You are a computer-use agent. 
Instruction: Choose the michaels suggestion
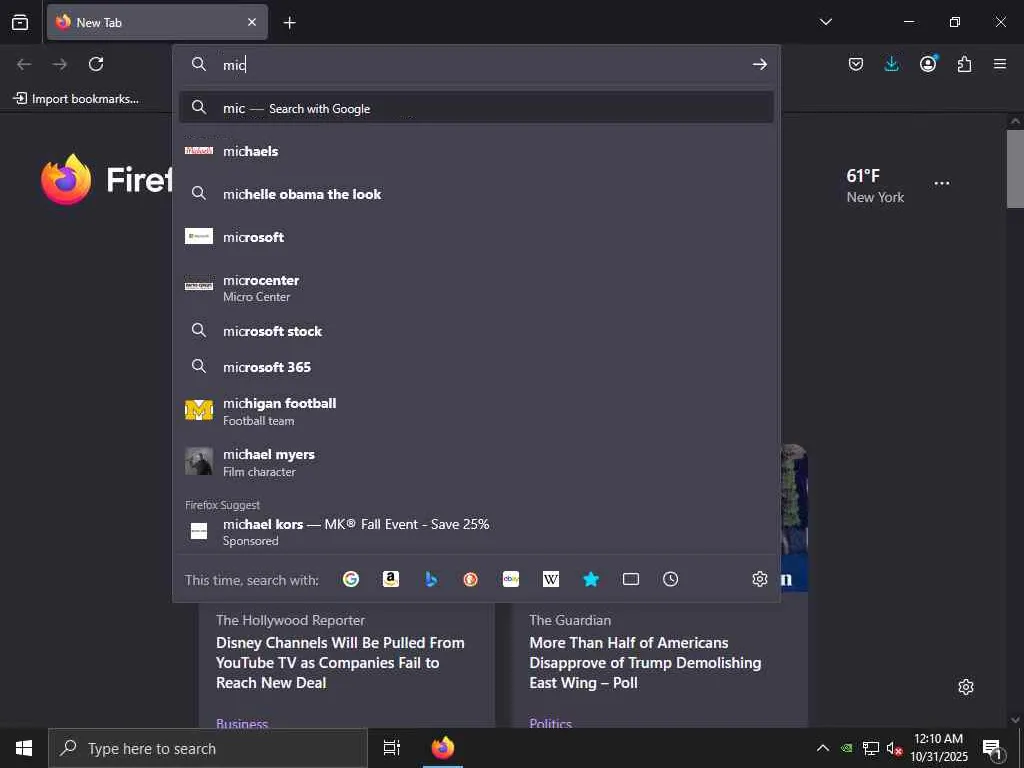(476, 151)
